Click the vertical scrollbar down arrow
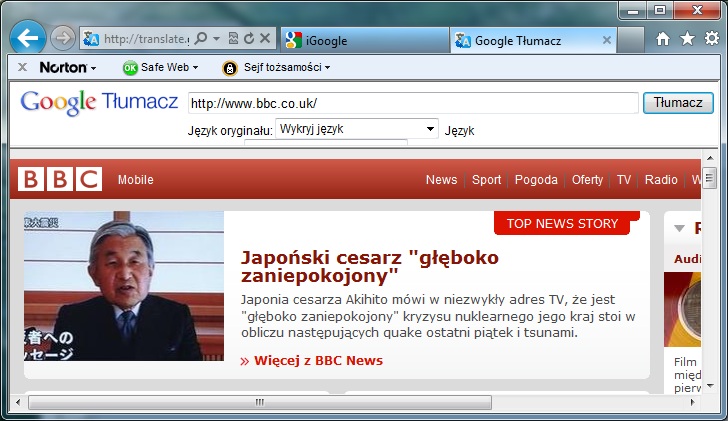This screenshot has width=728, height=421. click(x=710, y=386)
